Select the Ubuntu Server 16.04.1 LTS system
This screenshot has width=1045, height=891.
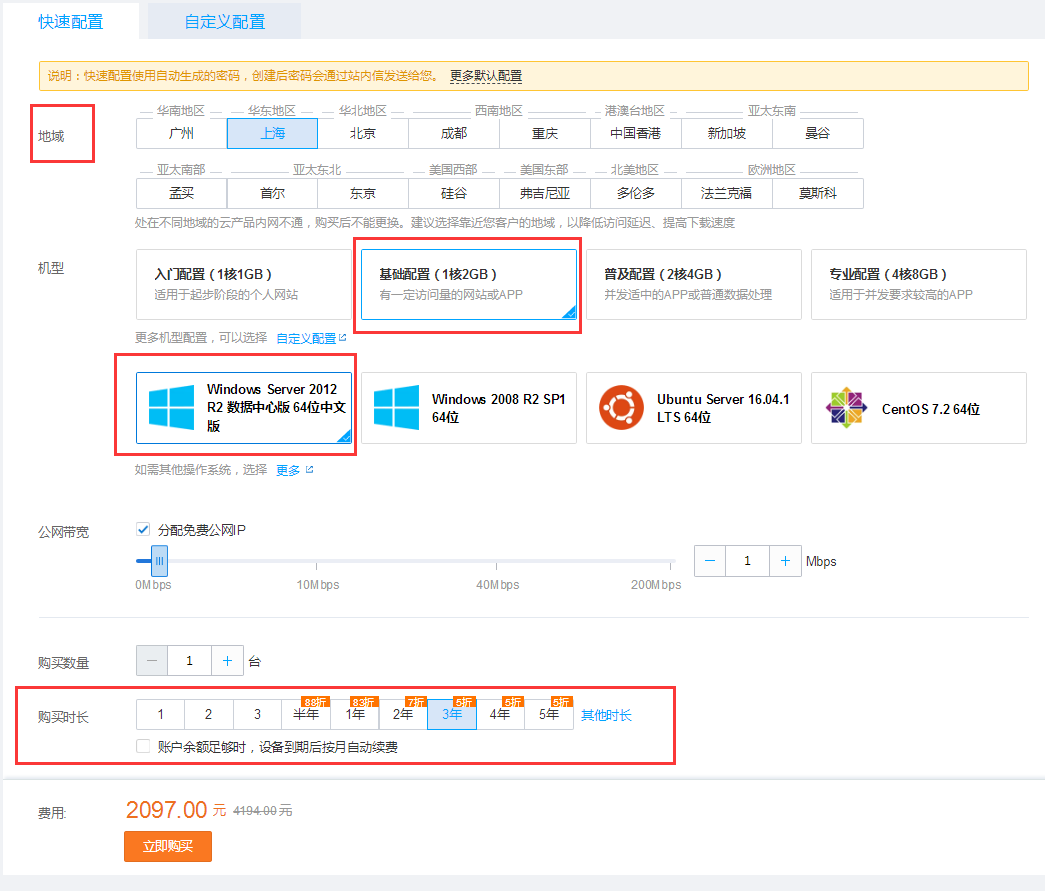pyautogui.click(x=693, y=408)
